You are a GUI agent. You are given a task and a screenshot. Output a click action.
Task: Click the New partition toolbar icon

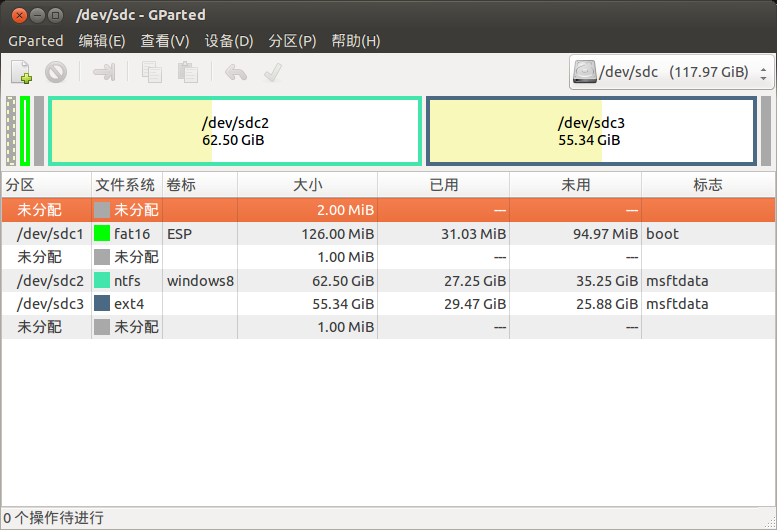pyautogui.click(x=22, y=72)
